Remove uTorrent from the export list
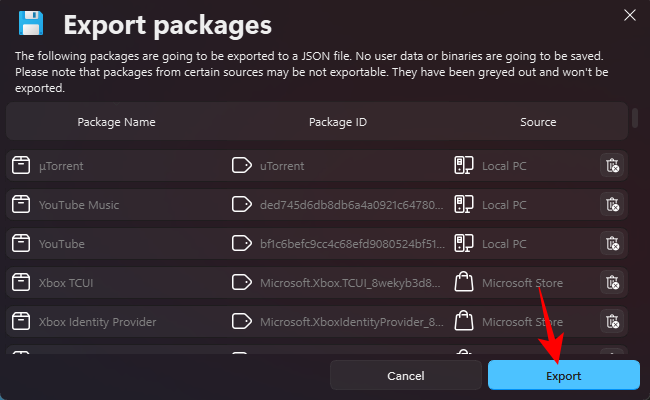Viewport: 650px width, 400px height. (612, 166)
